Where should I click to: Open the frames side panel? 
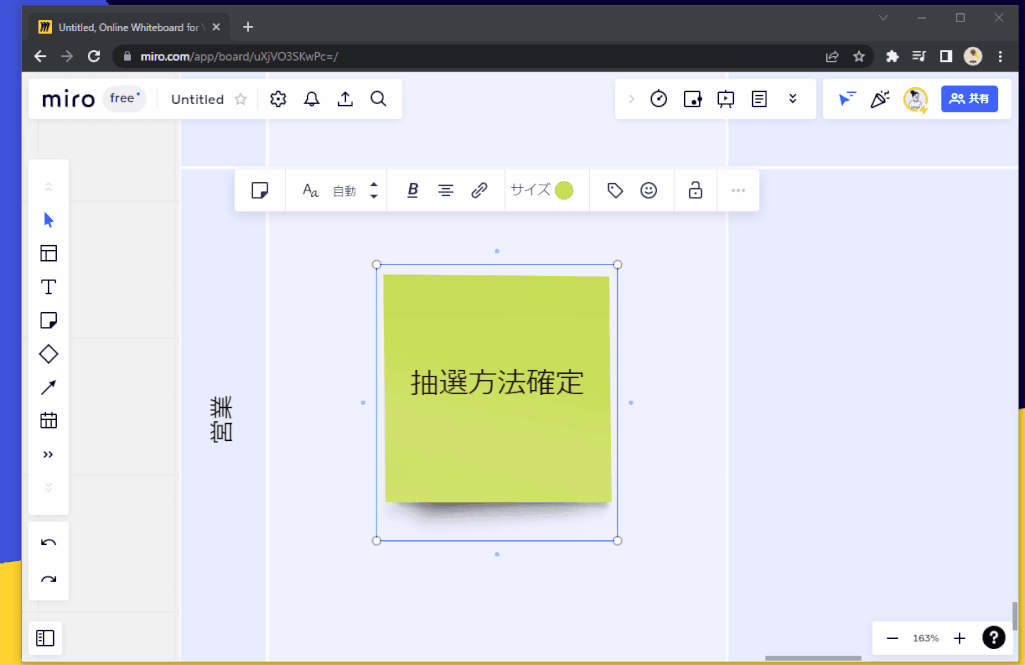tap(45, 638)
